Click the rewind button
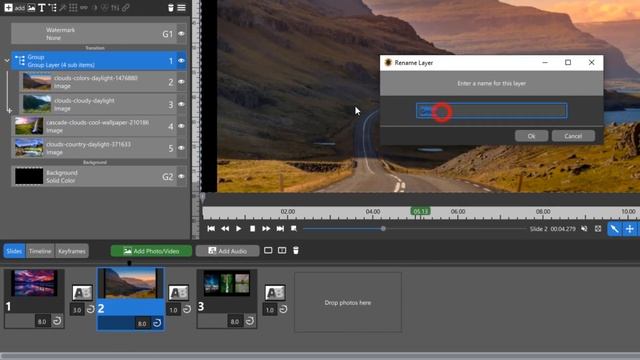 (225, 229)
